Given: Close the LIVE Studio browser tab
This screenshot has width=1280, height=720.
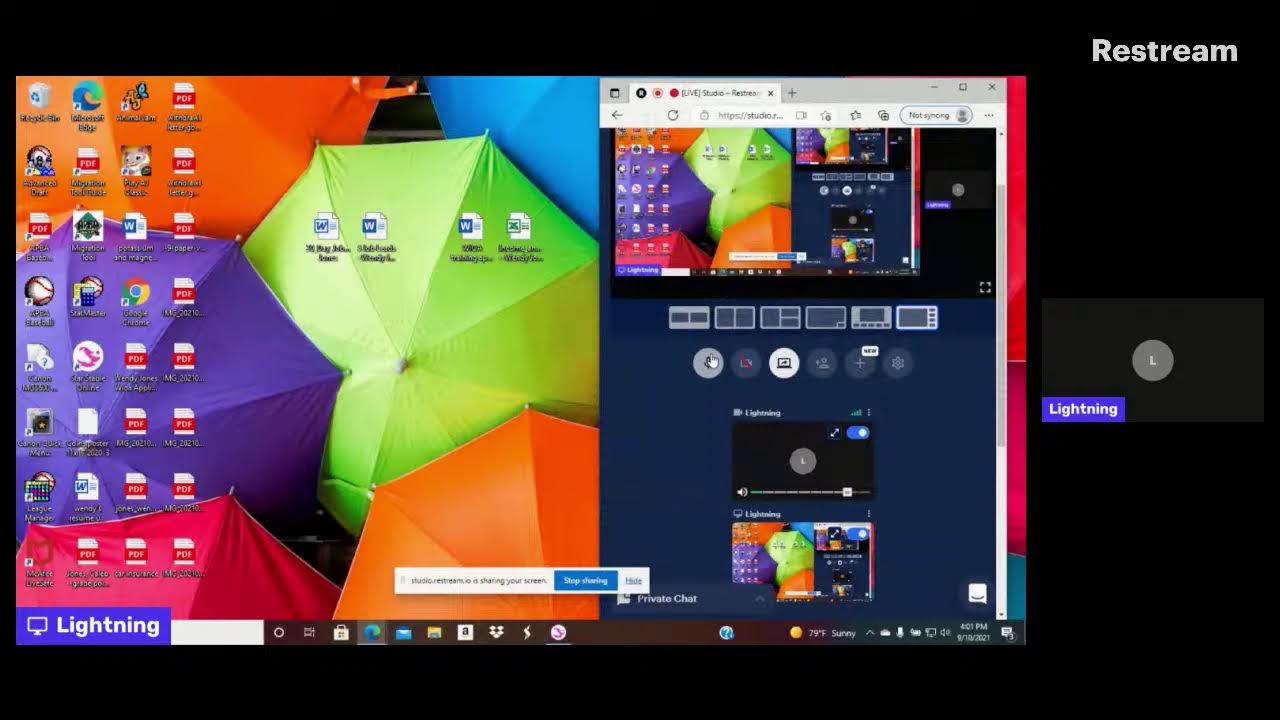Looking at the screenshot, I should [x=770, y=93].
